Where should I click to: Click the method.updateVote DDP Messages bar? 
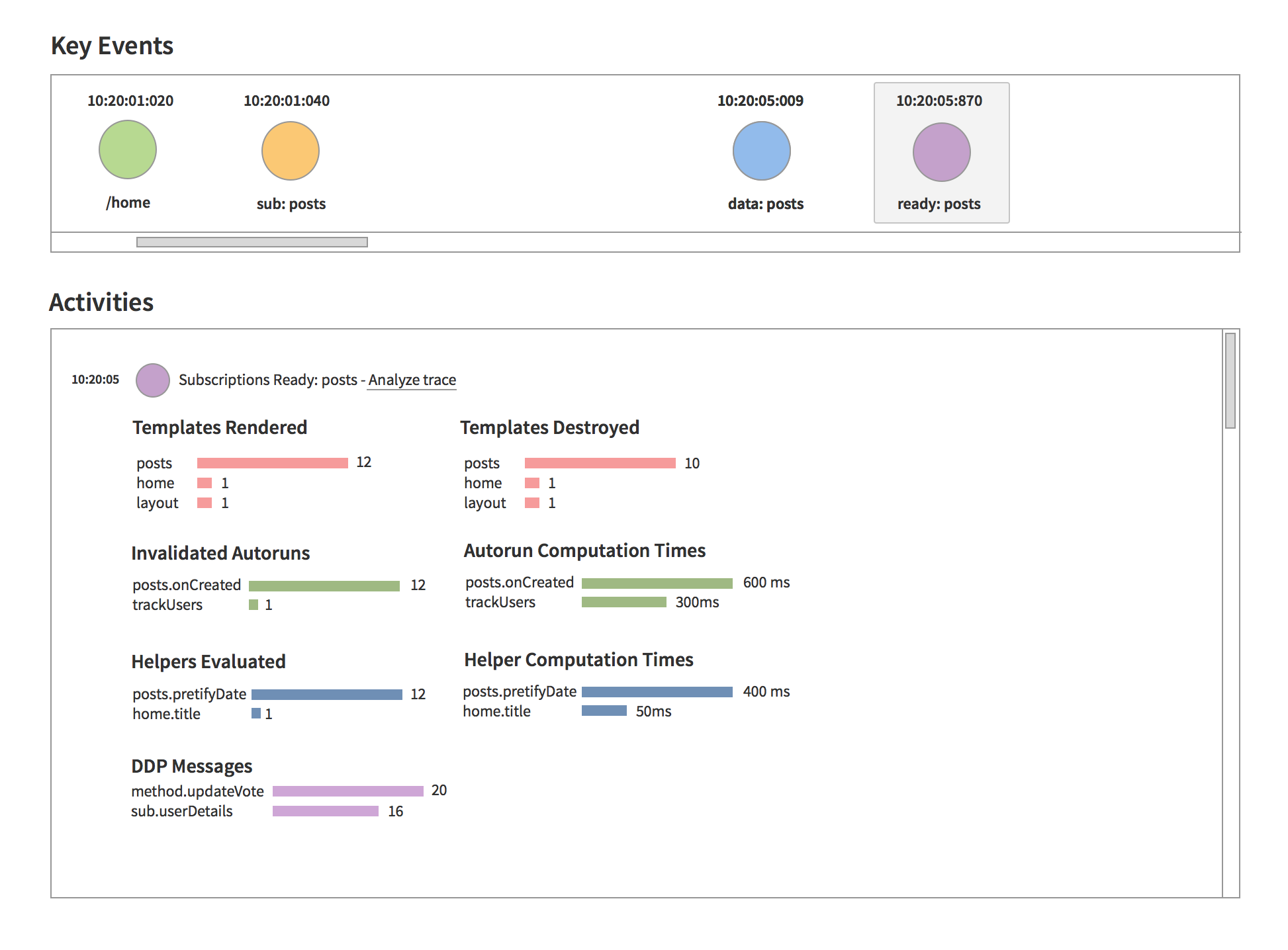click(x=347, y=791)
